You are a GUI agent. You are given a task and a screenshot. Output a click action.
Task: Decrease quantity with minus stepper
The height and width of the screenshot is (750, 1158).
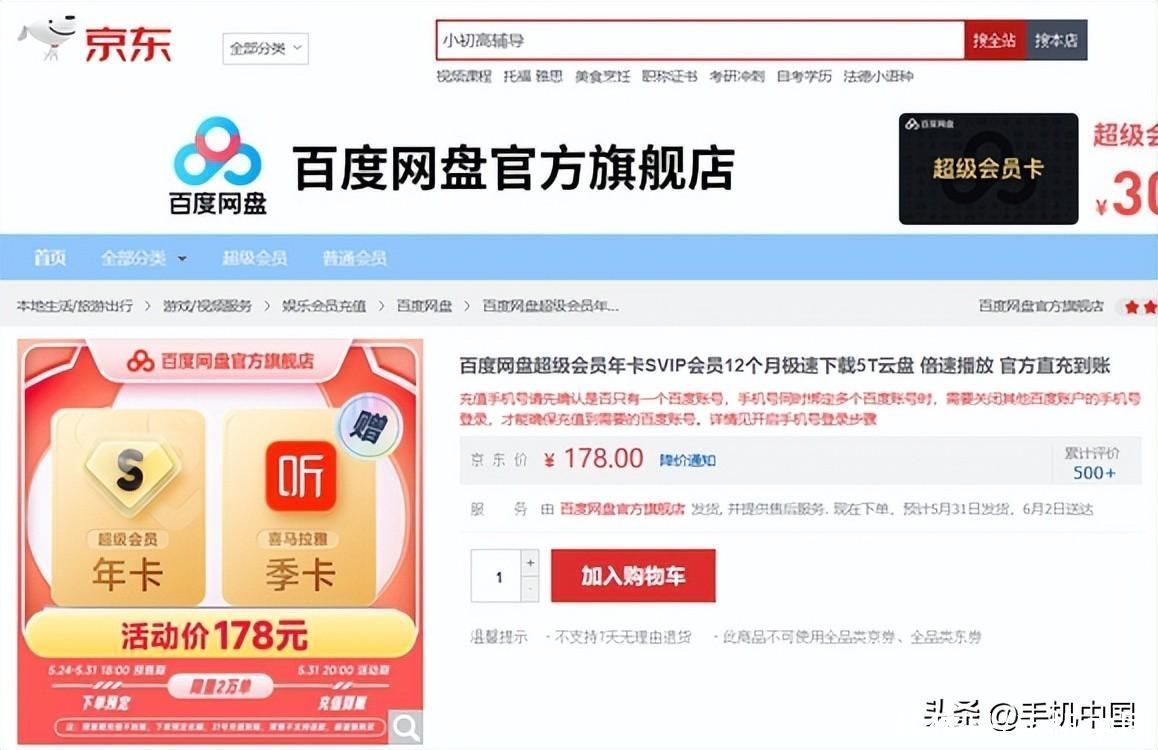(530, 588)
